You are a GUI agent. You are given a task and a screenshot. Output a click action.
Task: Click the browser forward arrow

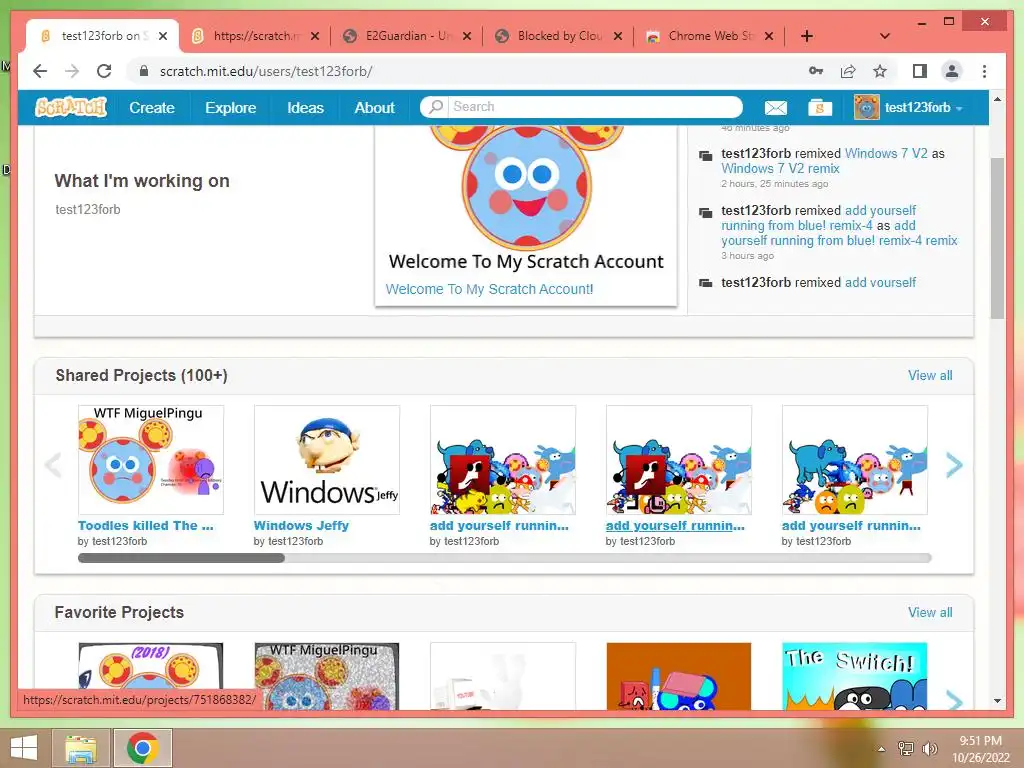pyautogui.click(x=72, y=71)
